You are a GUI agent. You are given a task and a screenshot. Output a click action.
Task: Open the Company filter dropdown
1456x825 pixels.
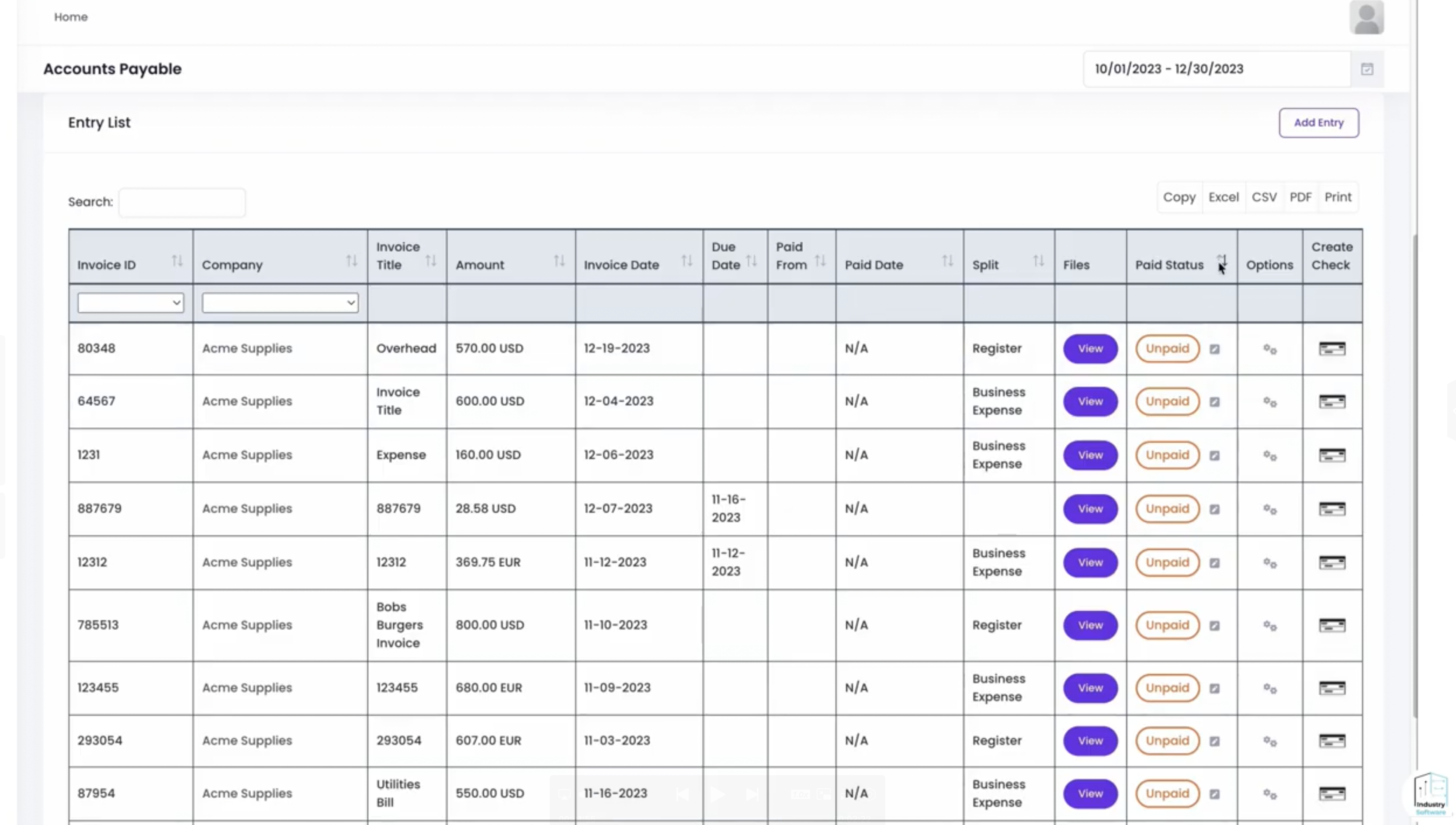[x=280, y=302]
